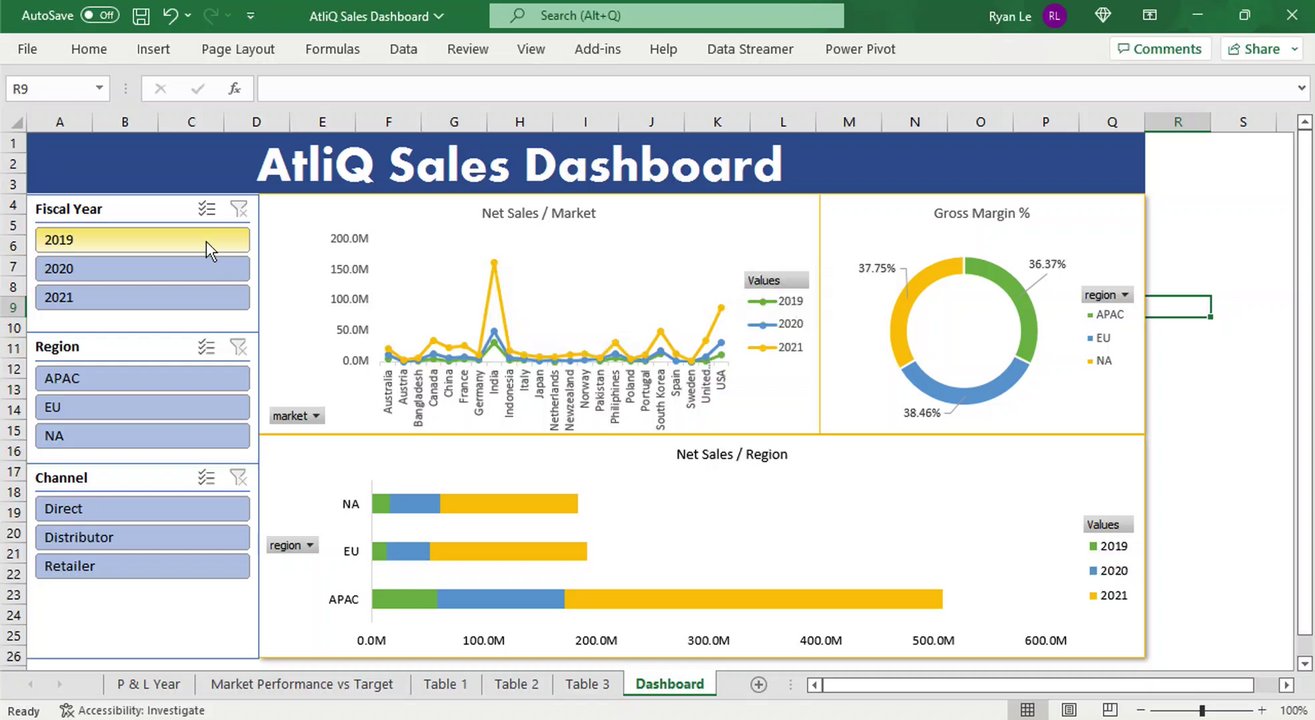Switch to Page Layout view icon
The height and width of the screenshot is (720, 1315).
(1069, 711)
